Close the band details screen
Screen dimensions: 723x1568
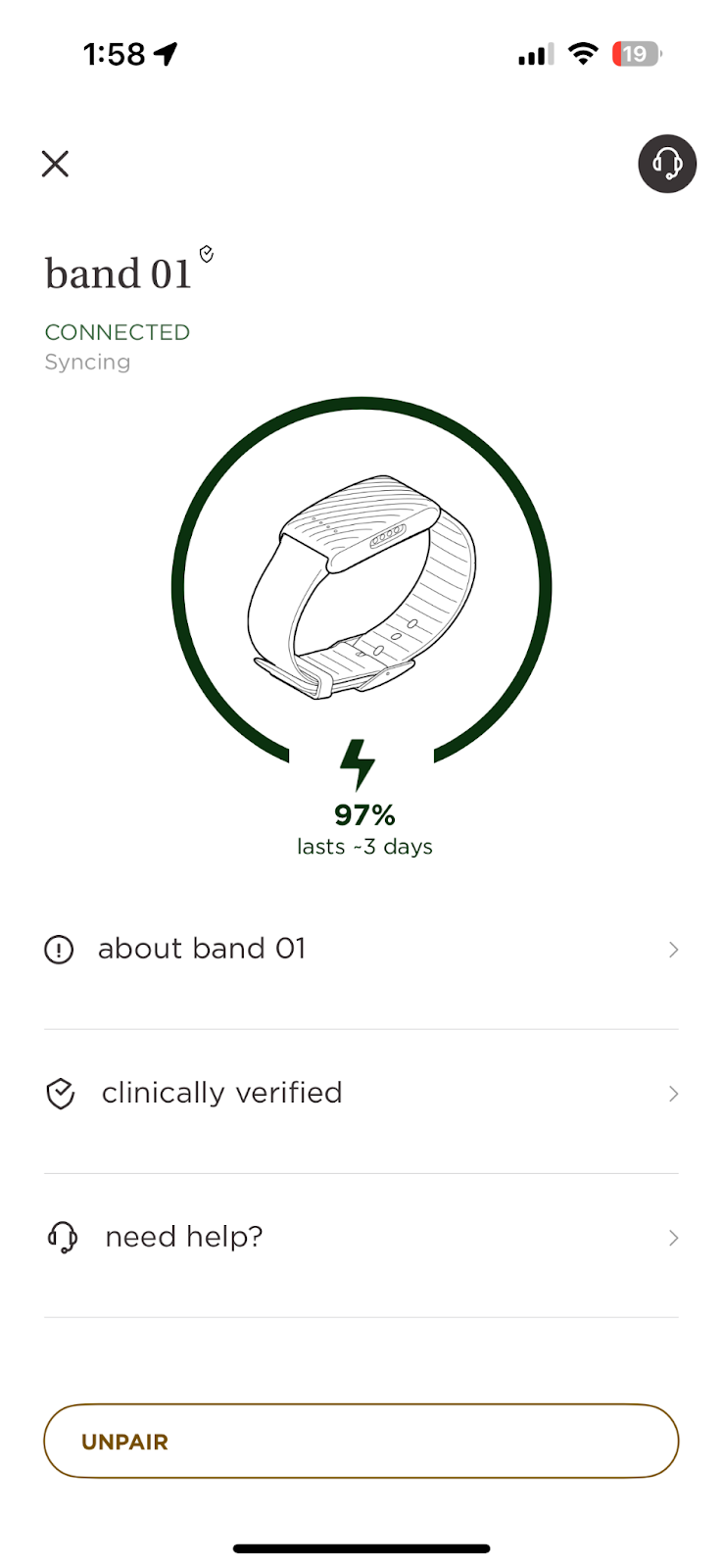click(56, 164)
